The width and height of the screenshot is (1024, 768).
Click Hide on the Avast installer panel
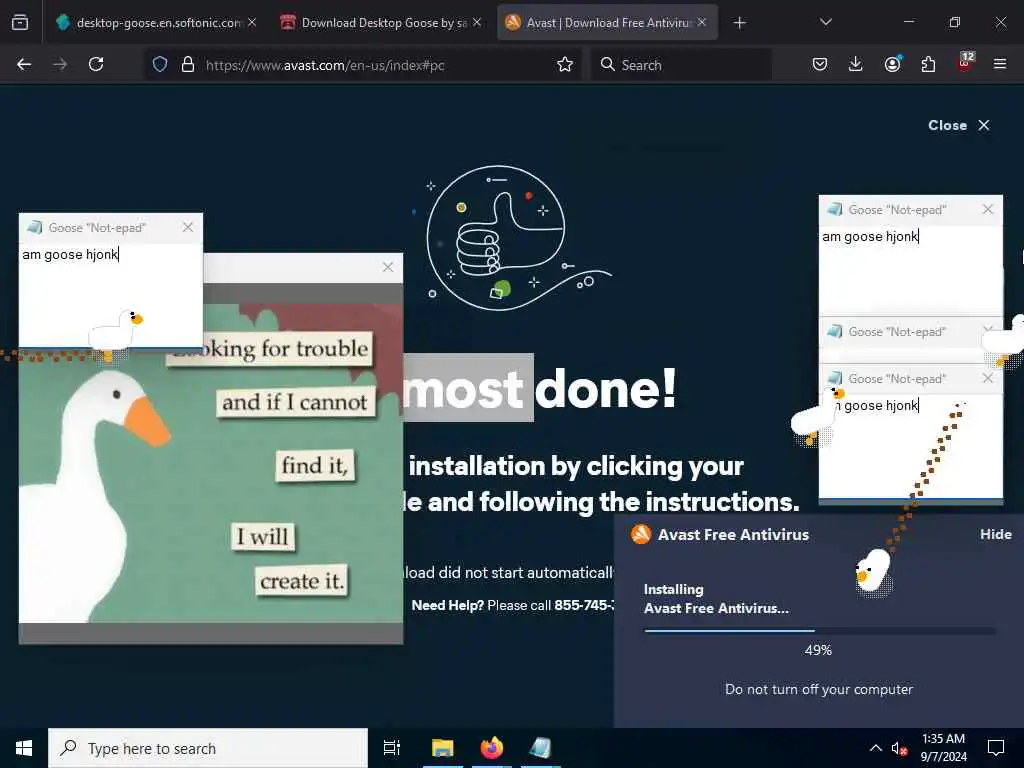pos(996,534)
